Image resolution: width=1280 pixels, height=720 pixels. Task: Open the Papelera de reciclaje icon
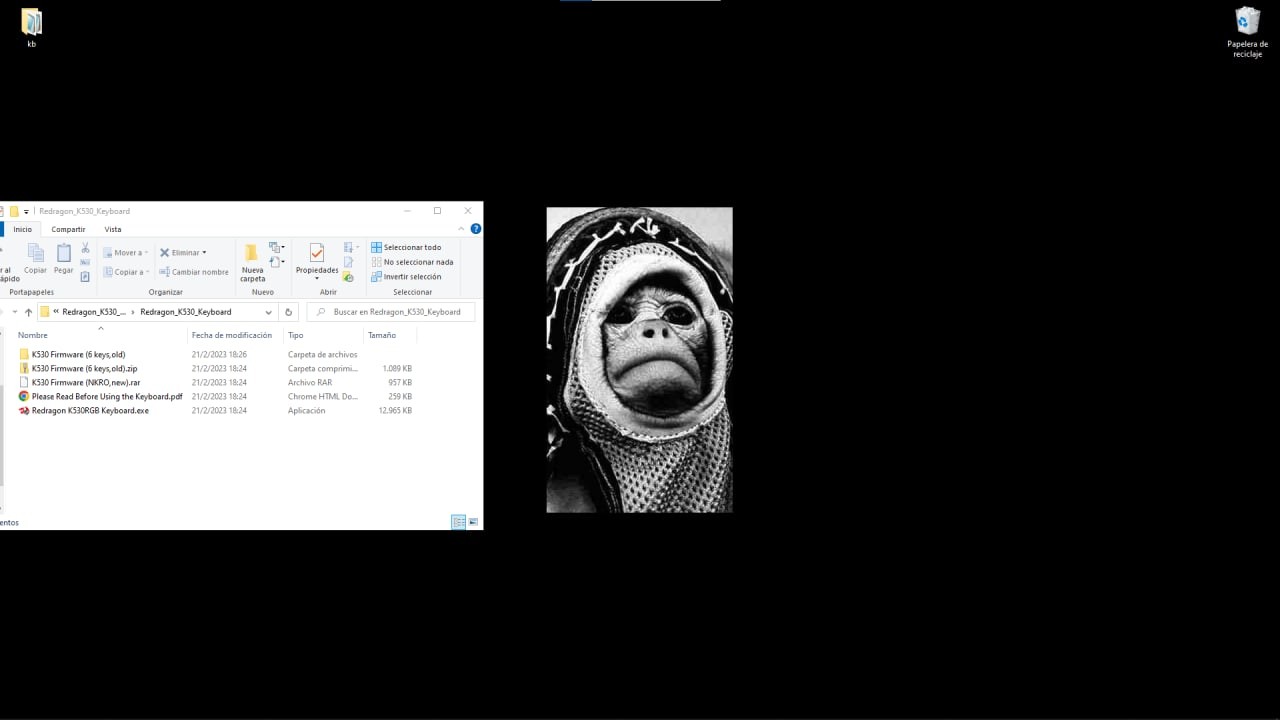1247,33
